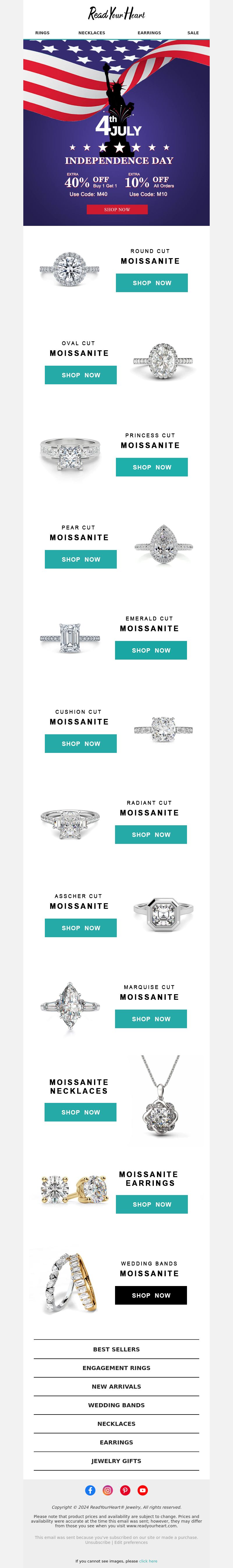Shop Now for Round Cut Moissanite
233x1568 pixels.
tap(152, 283)
